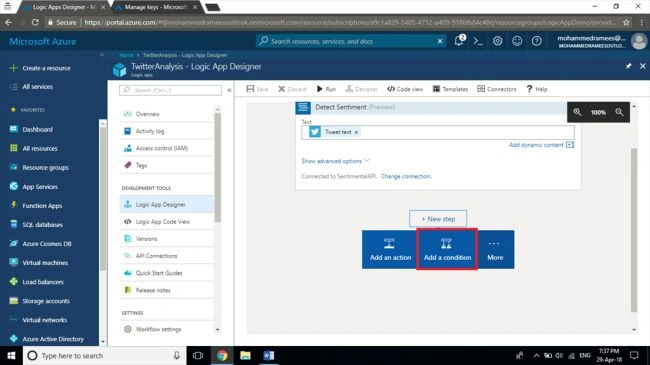The height and width of the screenshot is (365, 650).
Task: Click the Detect Sentiment Text field
Action: click(438, 132)
